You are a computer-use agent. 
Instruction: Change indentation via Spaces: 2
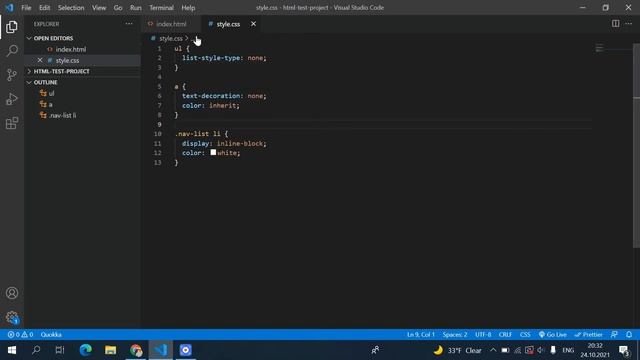(455, 335)
